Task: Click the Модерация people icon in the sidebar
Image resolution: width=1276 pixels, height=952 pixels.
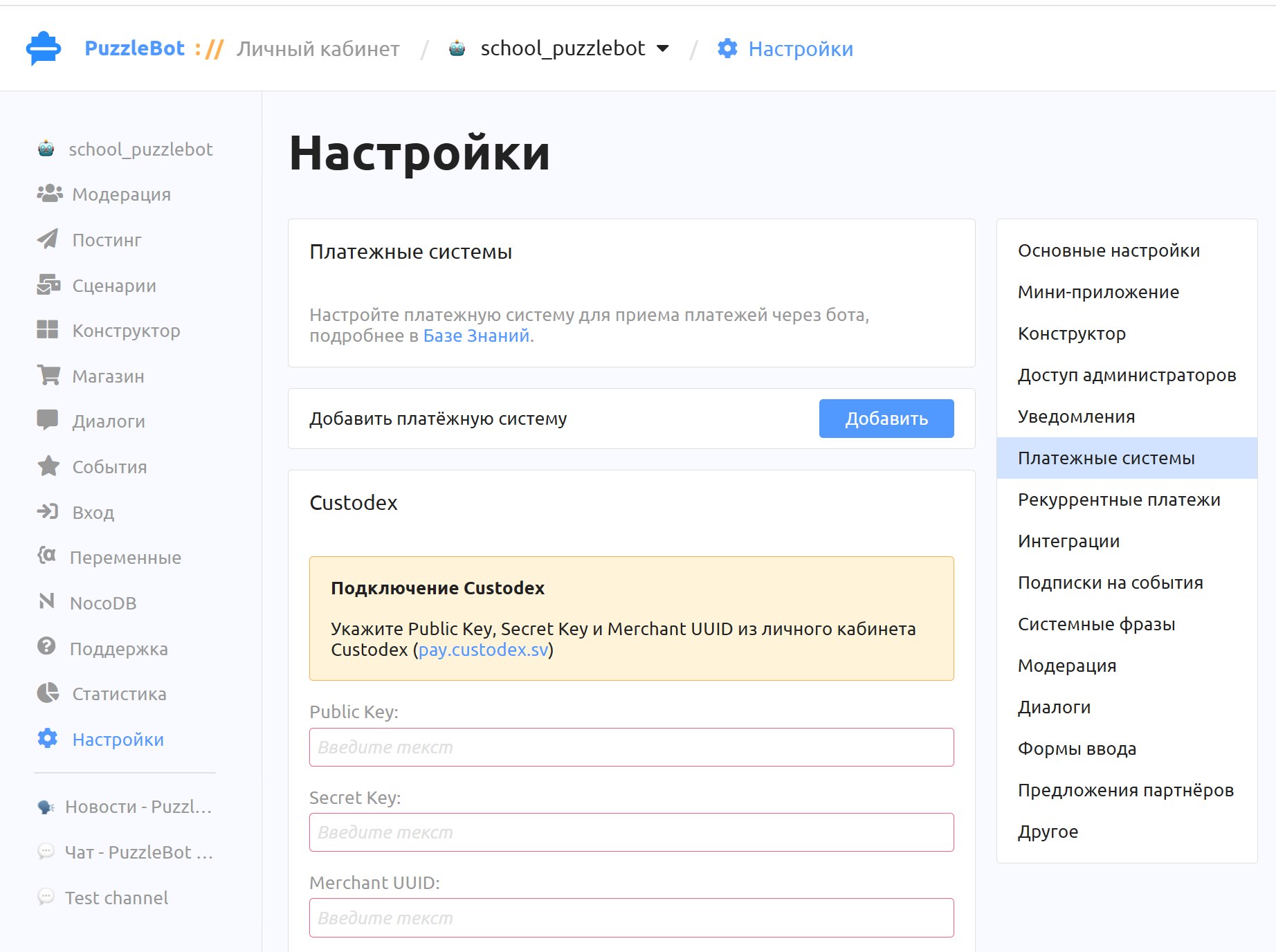Action: (50, 194)
